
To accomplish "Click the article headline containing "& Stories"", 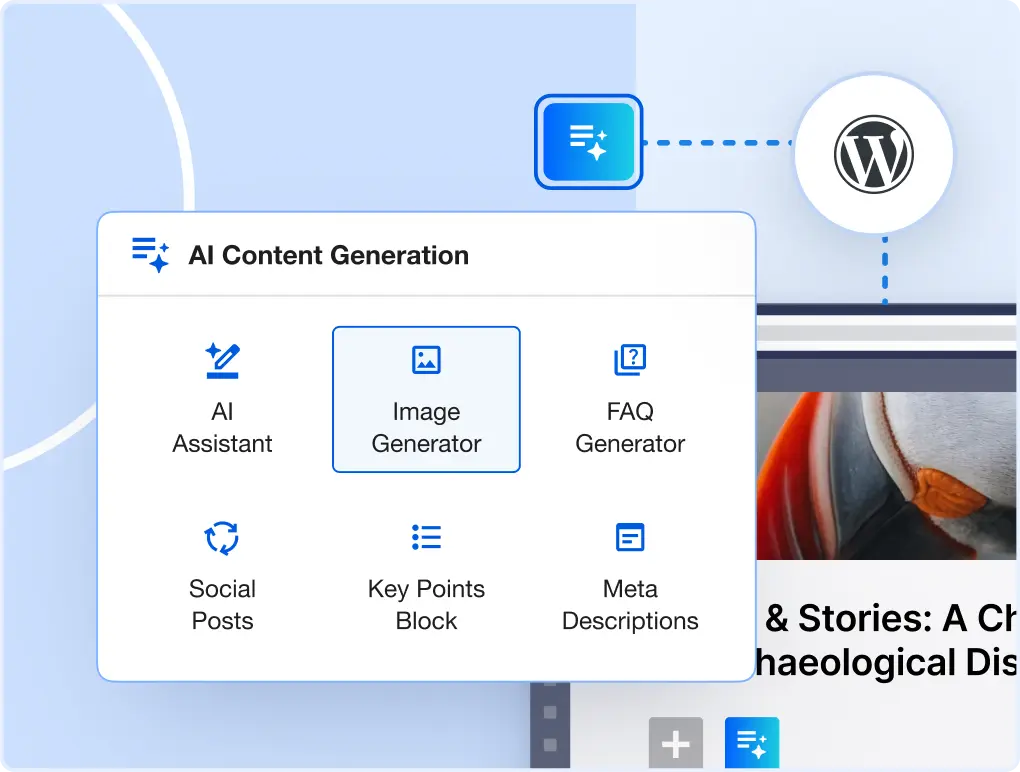I will pos(888,640).
